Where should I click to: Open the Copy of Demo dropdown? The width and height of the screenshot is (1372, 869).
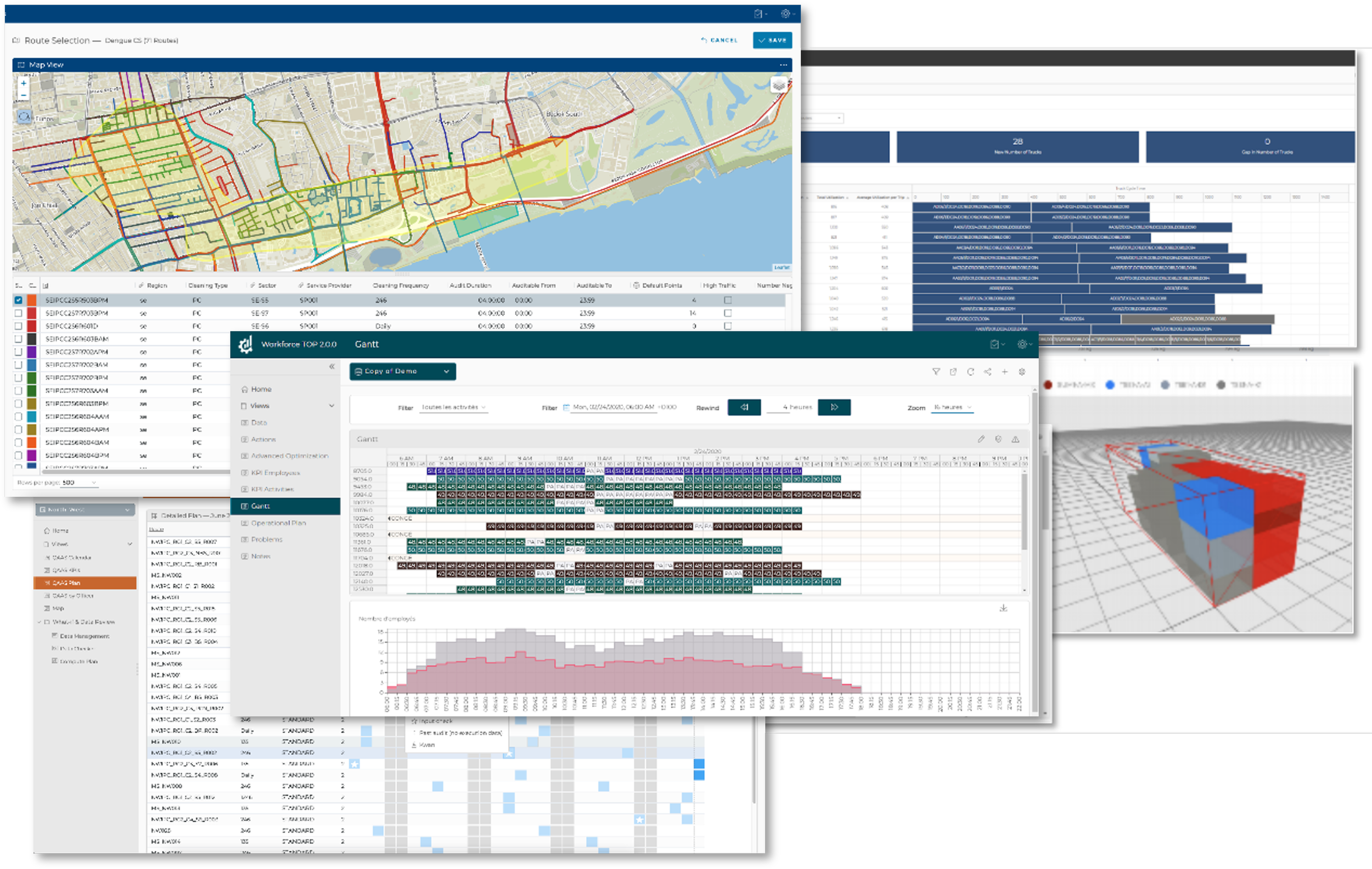pyautogui.click(x=402, y=371)
